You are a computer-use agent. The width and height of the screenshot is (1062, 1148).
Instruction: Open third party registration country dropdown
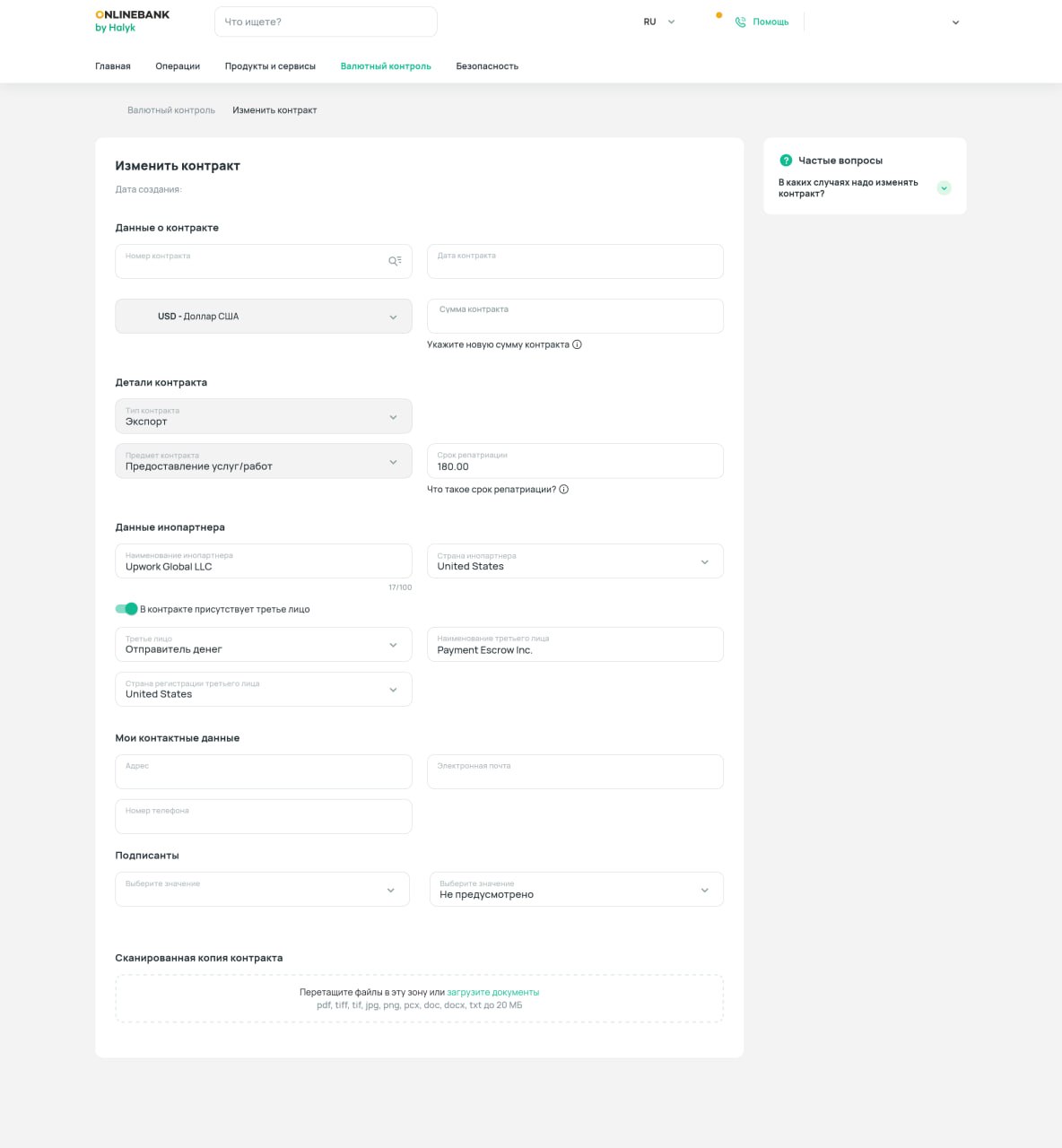click(x=264, y=690)
